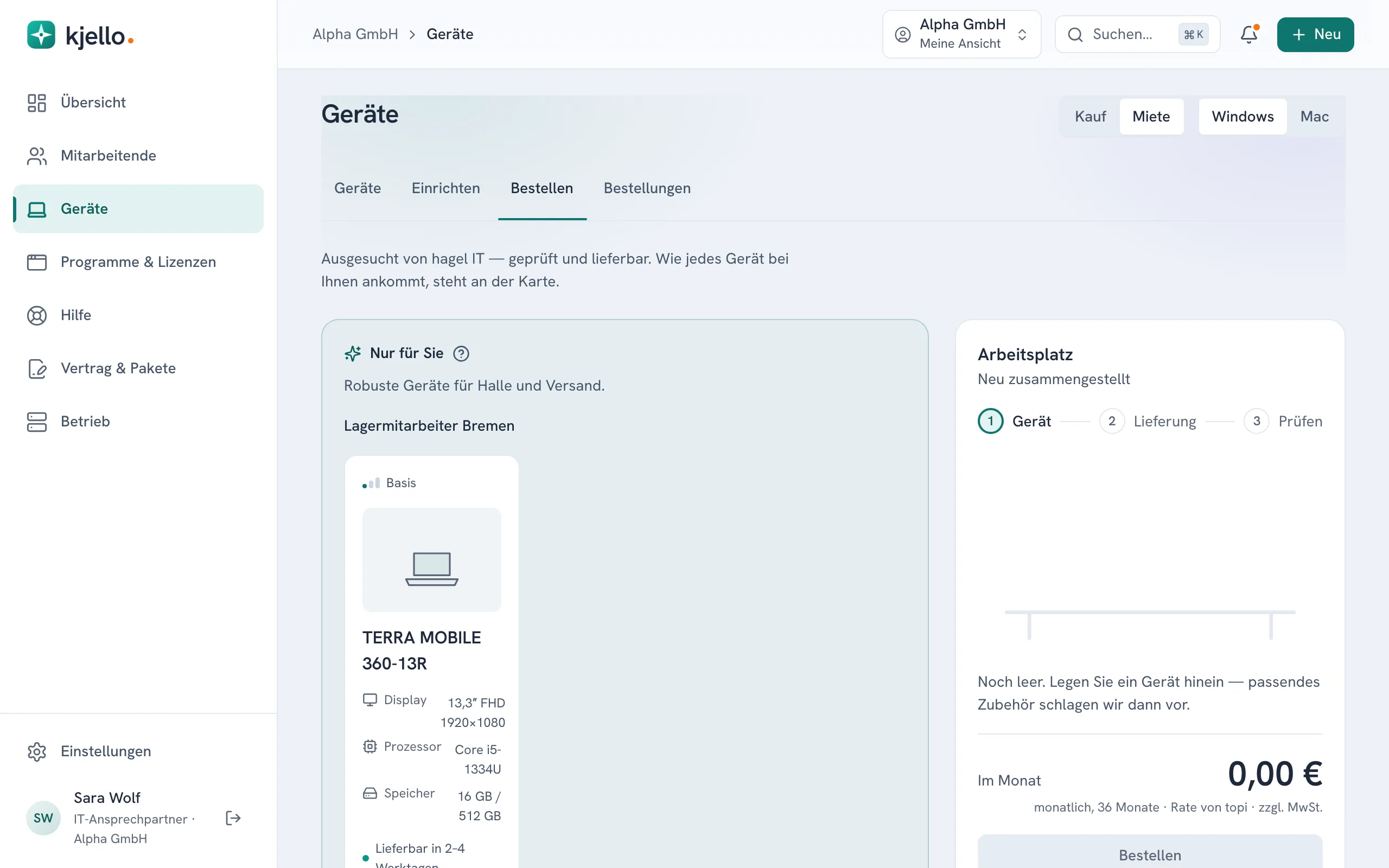Screen dimensions: 1389x868
Task: Open the Einrichten tab
Action: [445, 188]
